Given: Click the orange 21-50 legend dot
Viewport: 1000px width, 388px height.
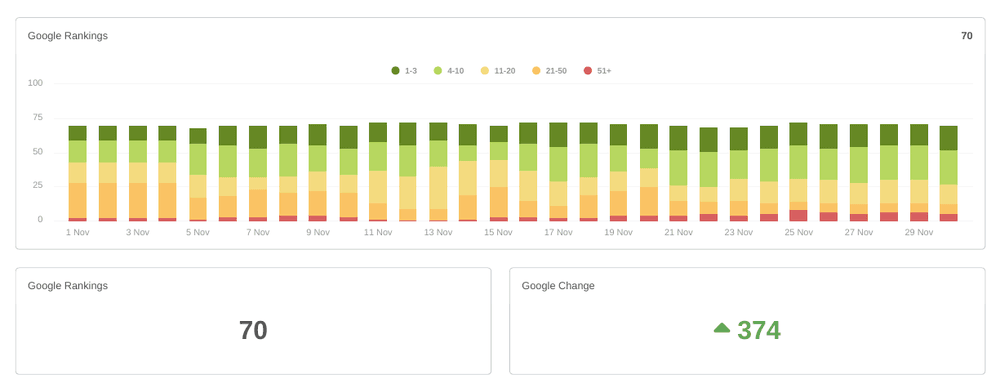Looking at the screenshot, I should 536,71.
